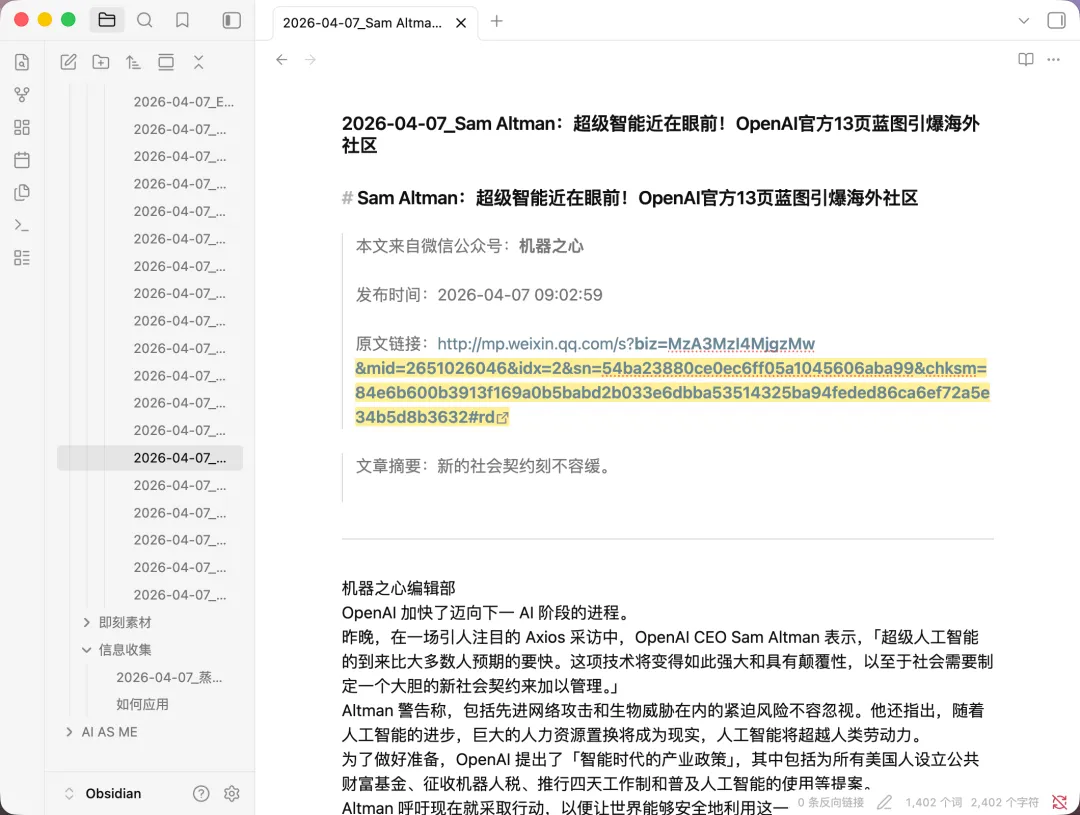
Task: Change the file sort order
Action: (x=133, y=62)
